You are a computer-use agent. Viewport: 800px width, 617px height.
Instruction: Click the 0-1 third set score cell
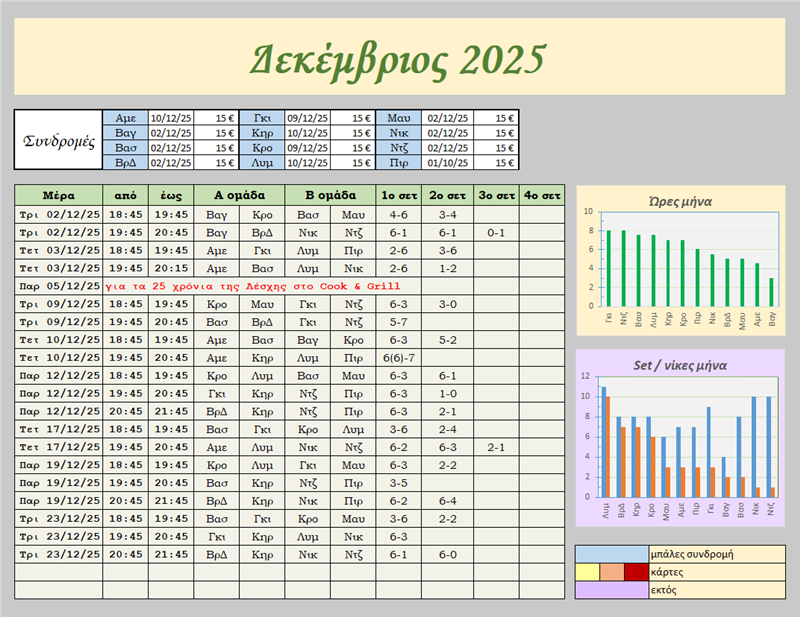(494, 232)
